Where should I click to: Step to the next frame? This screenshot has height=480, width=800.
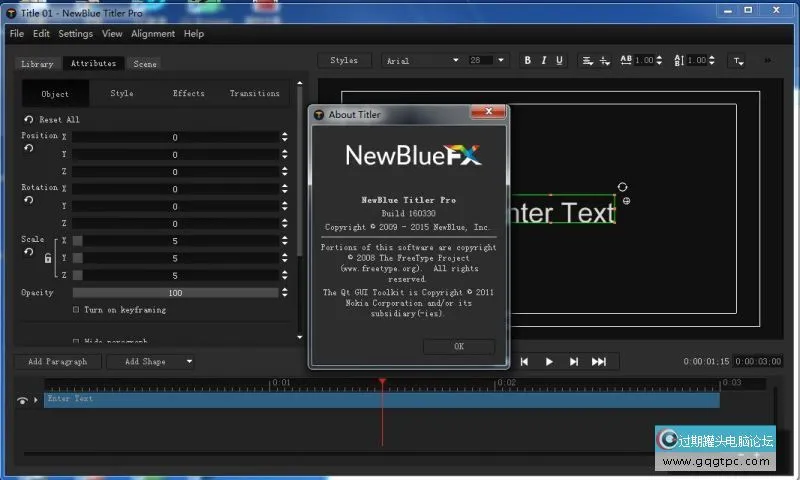click(574, 362)
